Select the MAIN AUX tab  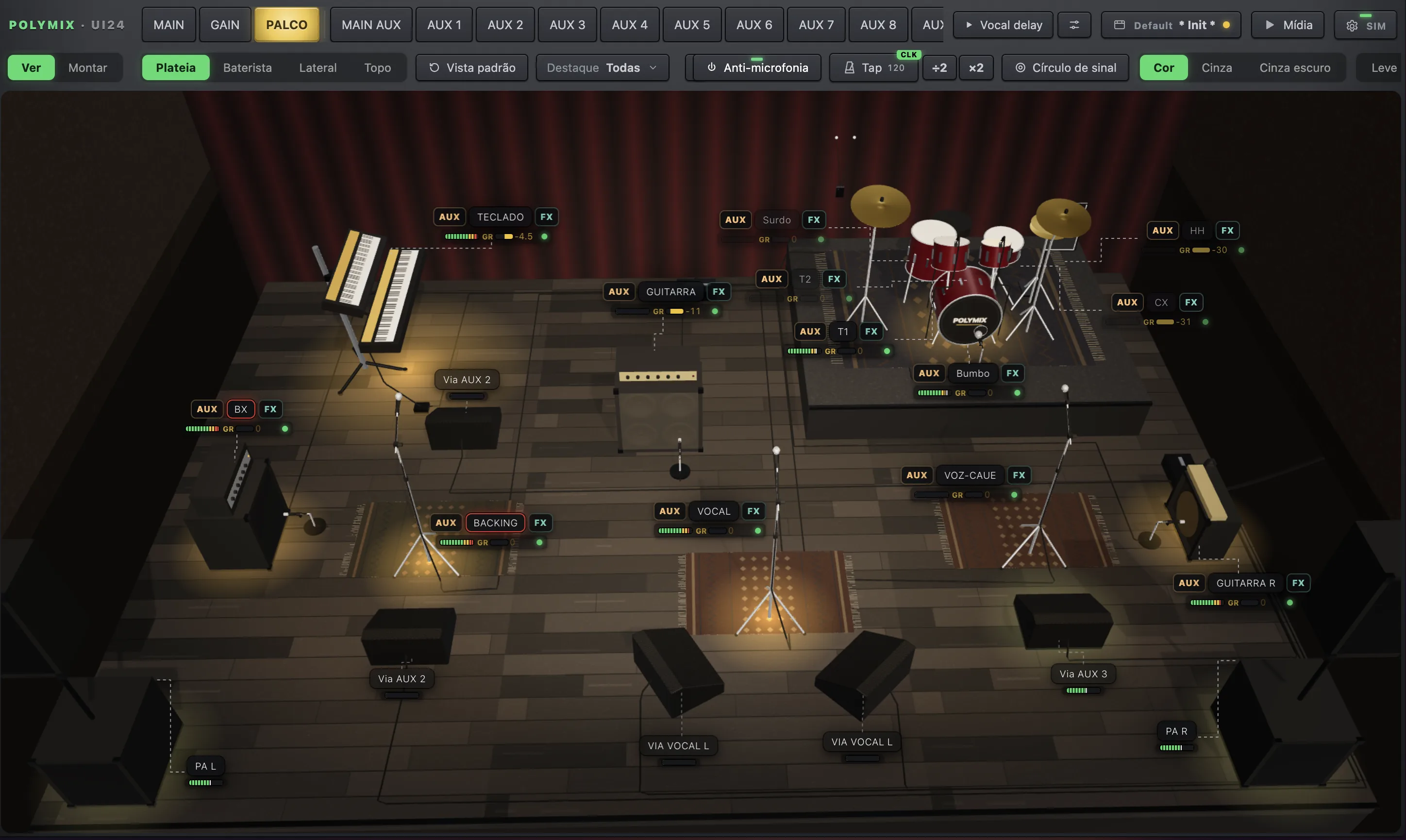click(x=371, y=25)
